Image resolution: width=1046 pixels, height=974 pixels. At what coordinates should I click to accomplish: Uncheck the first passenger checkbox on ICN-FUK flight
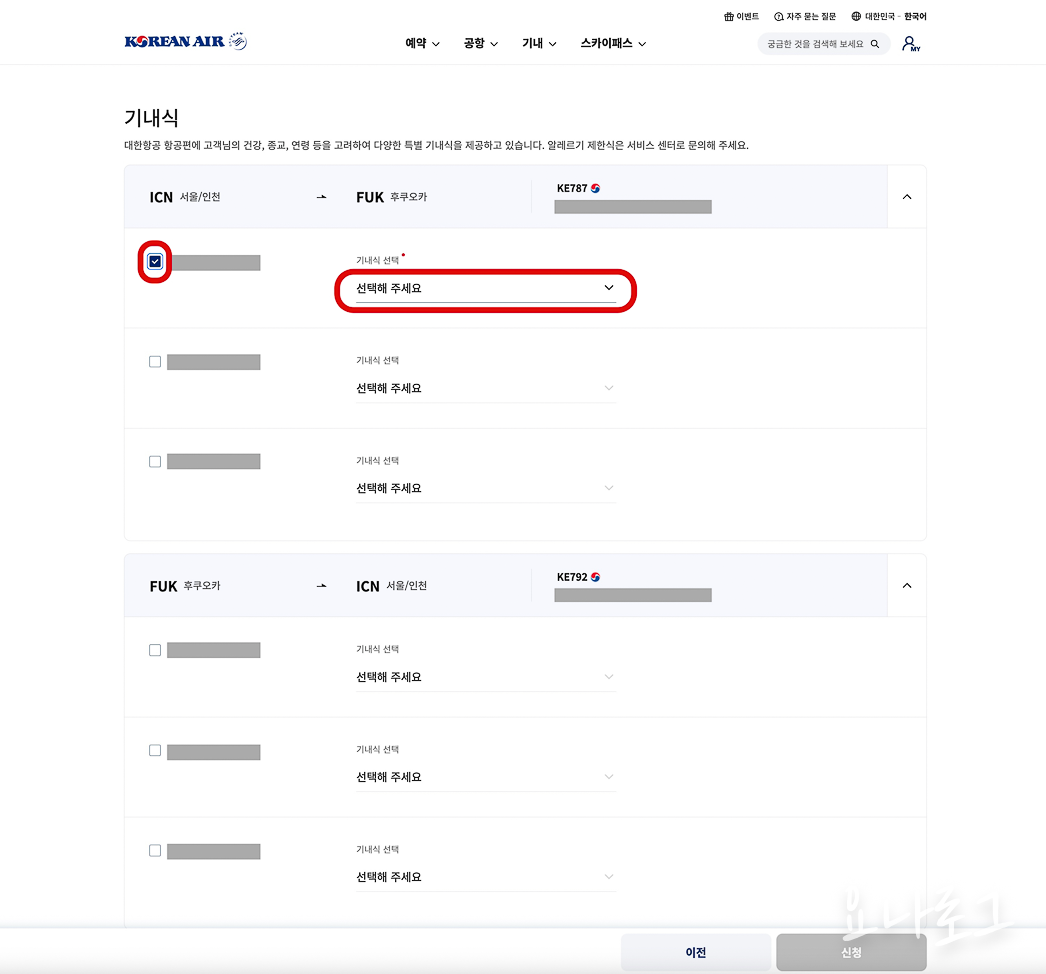click(x=155, y=262)
